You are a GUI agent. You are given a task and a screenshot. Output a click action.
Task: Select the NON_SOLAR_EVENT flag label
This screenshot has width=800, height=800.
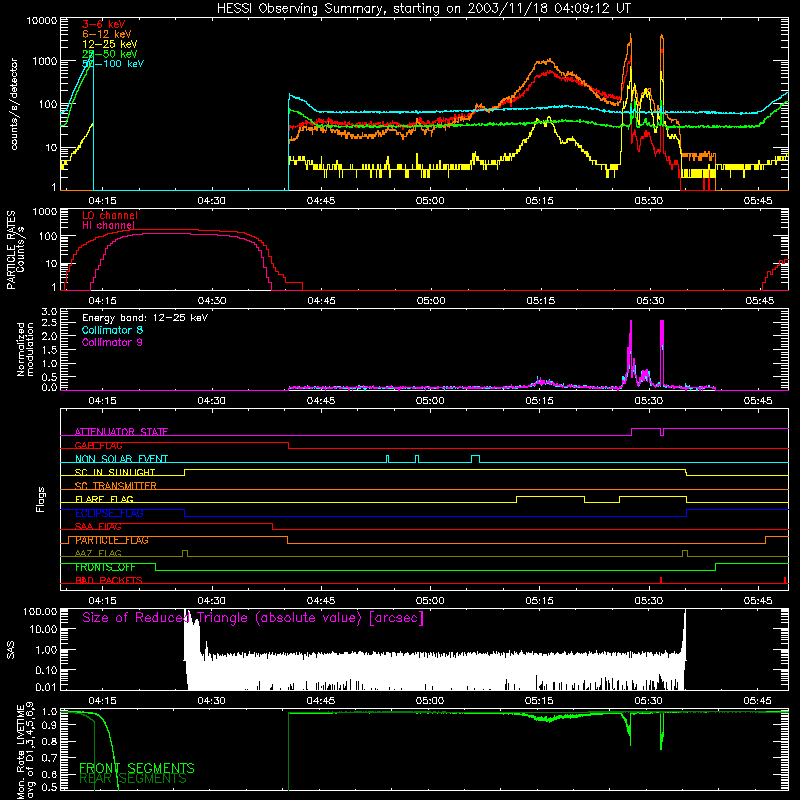pos(121,459)
